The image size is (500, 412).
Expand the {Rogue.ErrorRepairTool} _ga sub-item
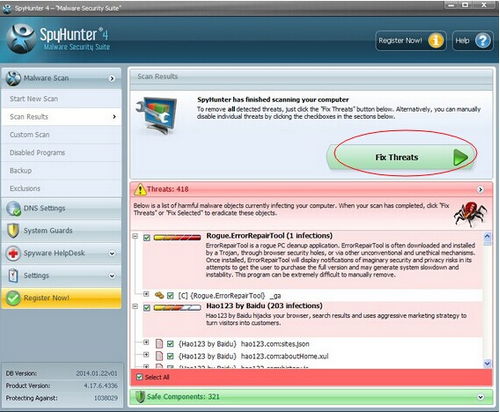[x=146, y=294]
